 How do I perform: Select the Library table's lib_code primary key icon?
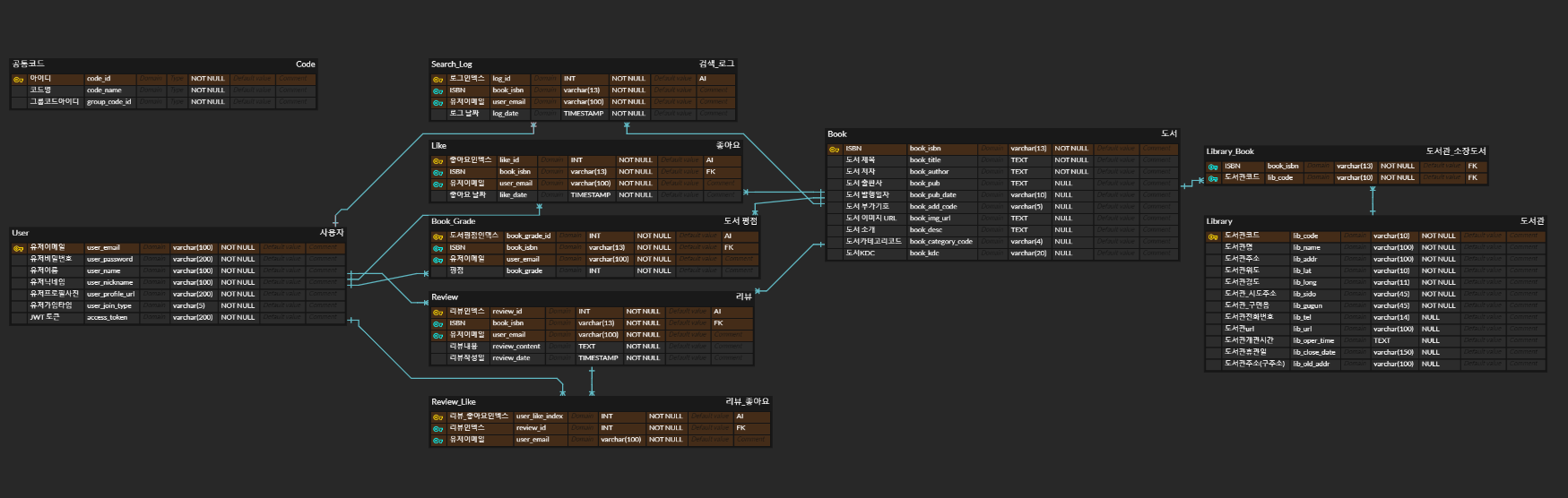pos(1213,236)
